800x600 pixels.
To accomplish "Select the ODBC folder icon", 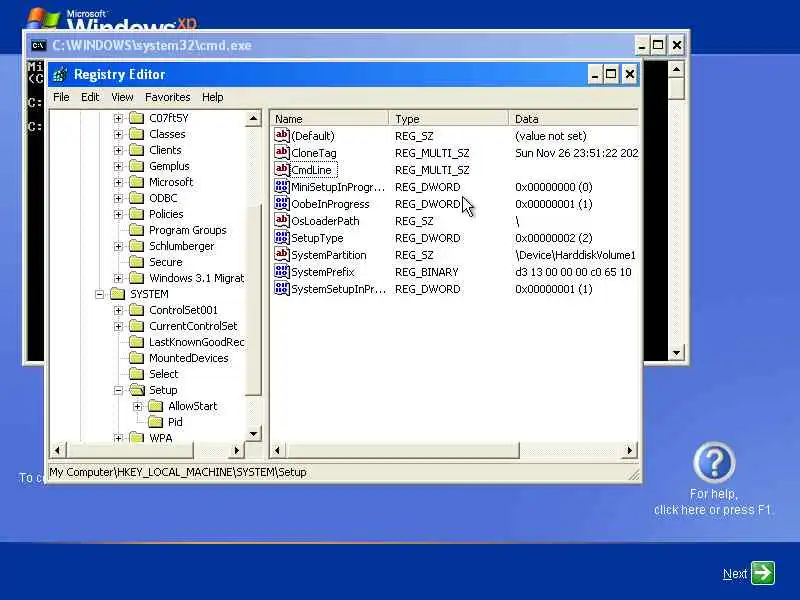I will coord(136,198).
